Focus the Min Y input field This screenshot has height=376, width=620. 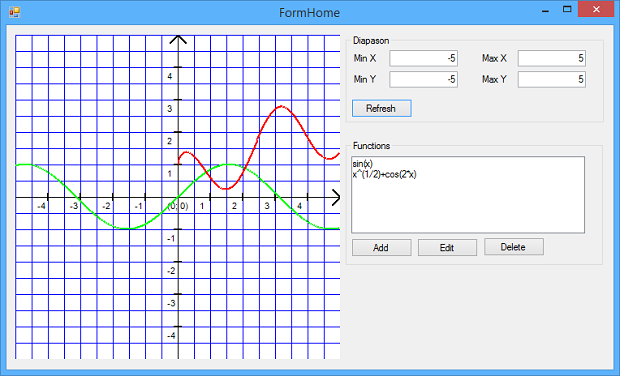pos(423,79)
